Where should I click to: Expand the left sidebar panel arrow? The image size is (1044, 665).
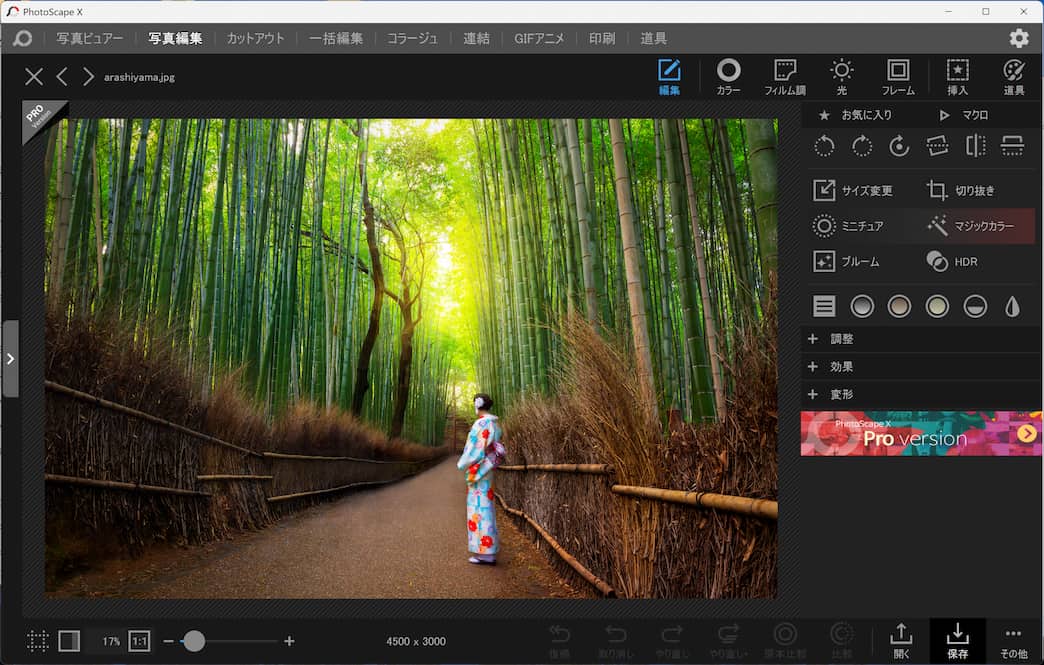click(x=12, y=358)
